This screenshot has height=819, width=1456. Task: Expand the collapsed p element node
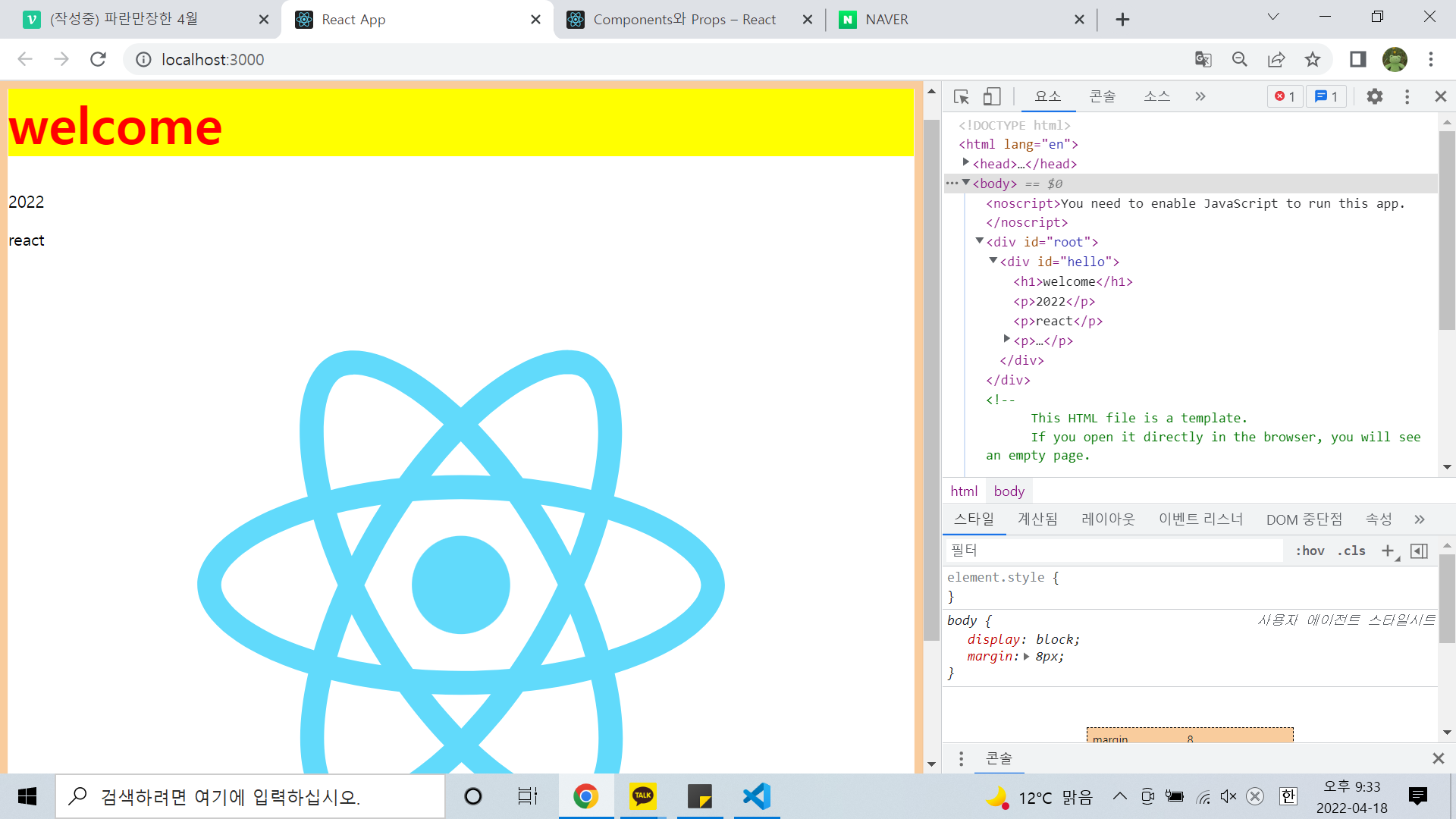[x=1006, y=340]
